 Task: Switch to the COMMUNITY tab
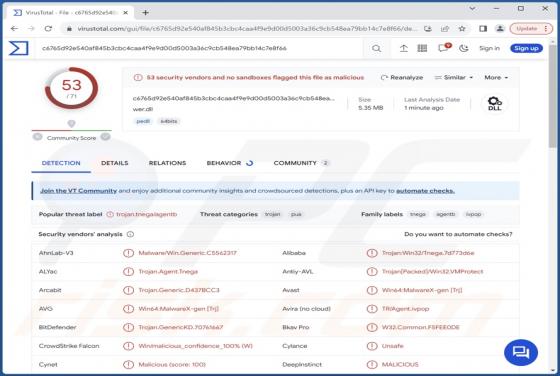pyautogui.click(x=301, y=163)
